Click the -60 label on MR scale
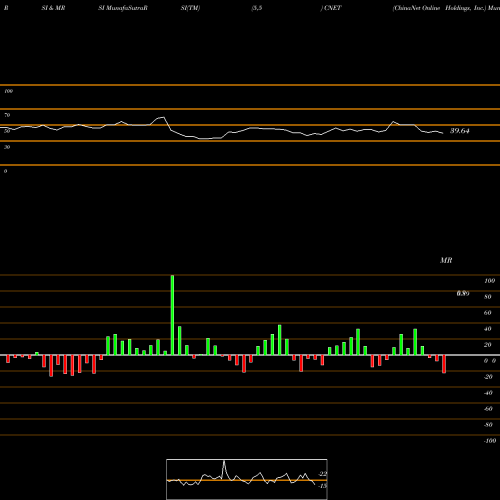Viewport: 500px width, 500px height. click(x=488, y=409)
